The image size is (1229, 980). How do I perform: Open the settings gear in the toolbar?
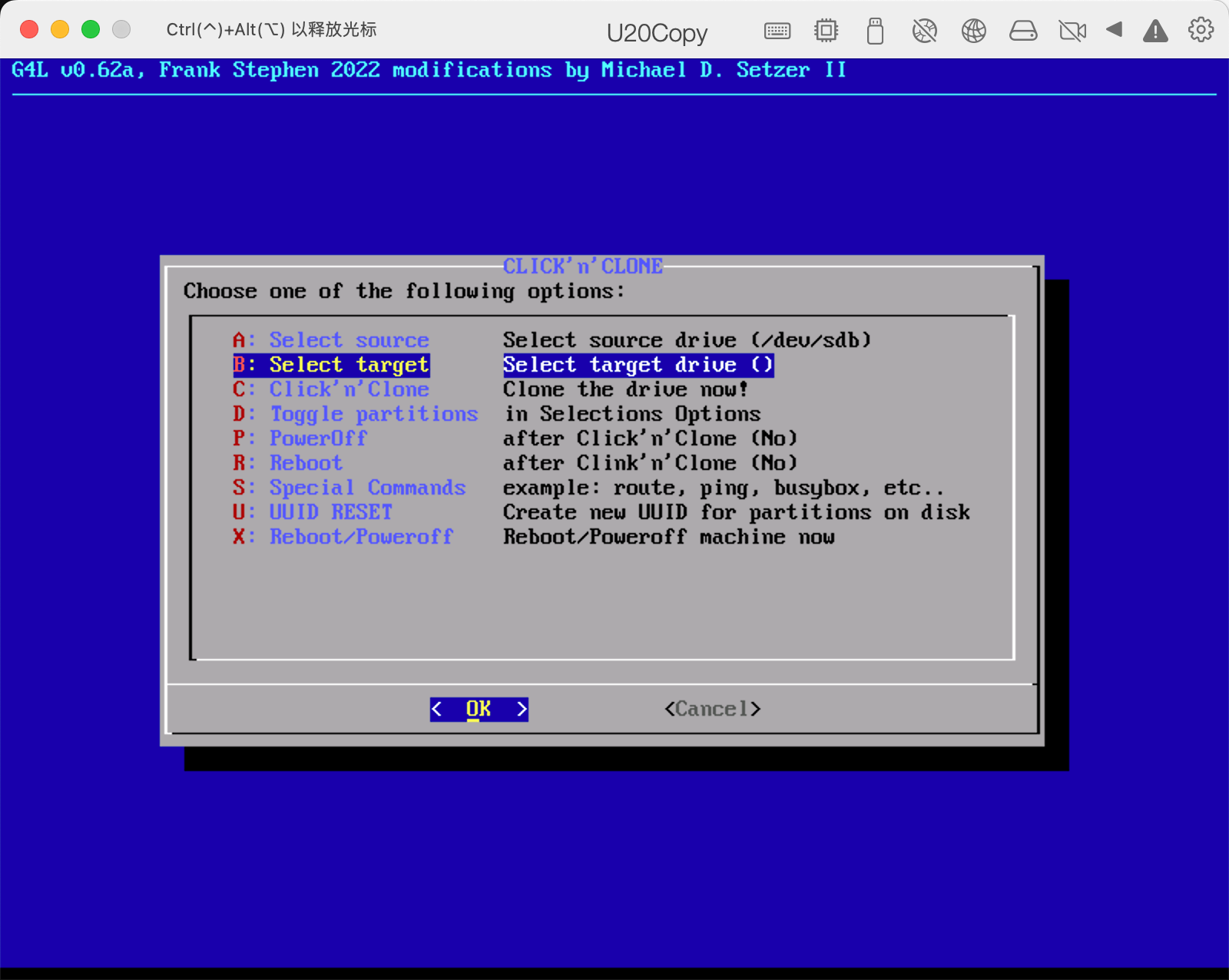click(x=1201, y=30)
